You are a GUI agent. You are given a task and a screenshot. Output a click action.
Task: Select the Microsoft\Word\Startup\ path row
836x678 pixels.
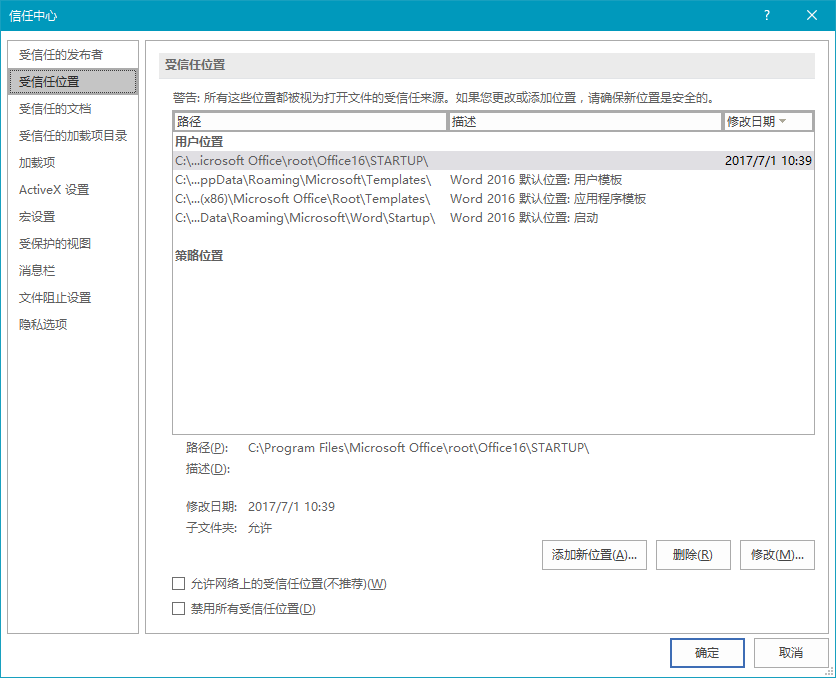[x=493, y=218]
